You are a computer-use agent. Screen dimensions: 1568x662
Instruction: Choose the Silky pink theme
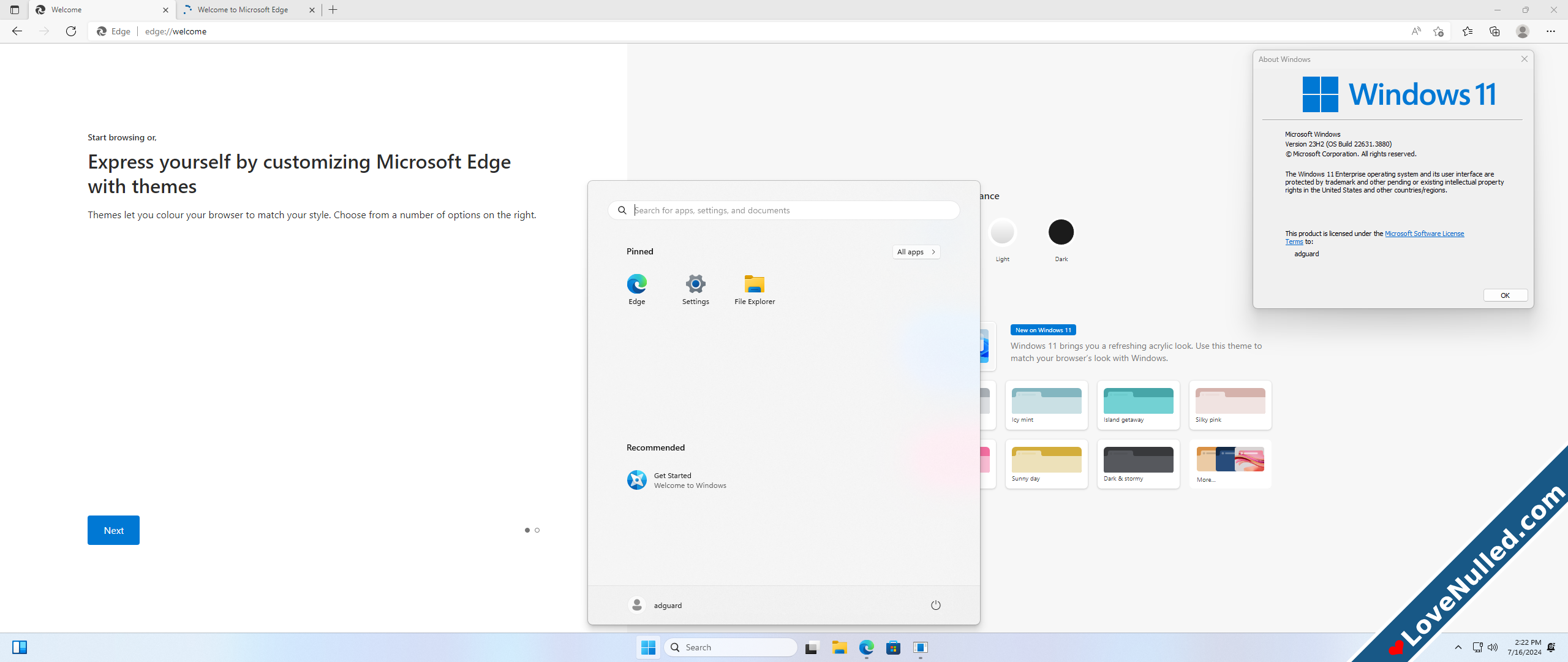[1231, 405]
